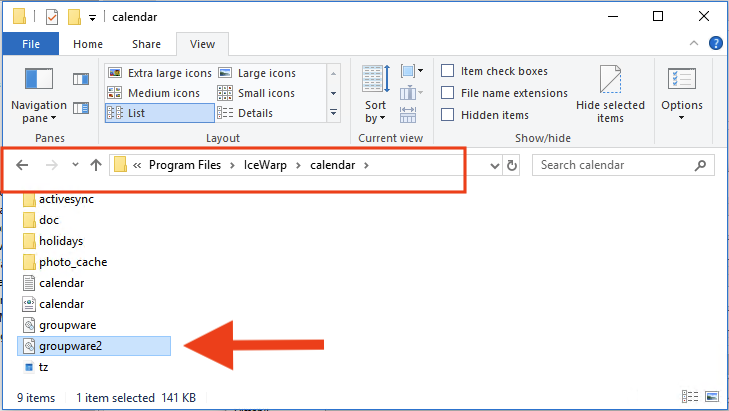Click the Properties quick access icon
The image size is (729, 411).
(x=52, y=17)
